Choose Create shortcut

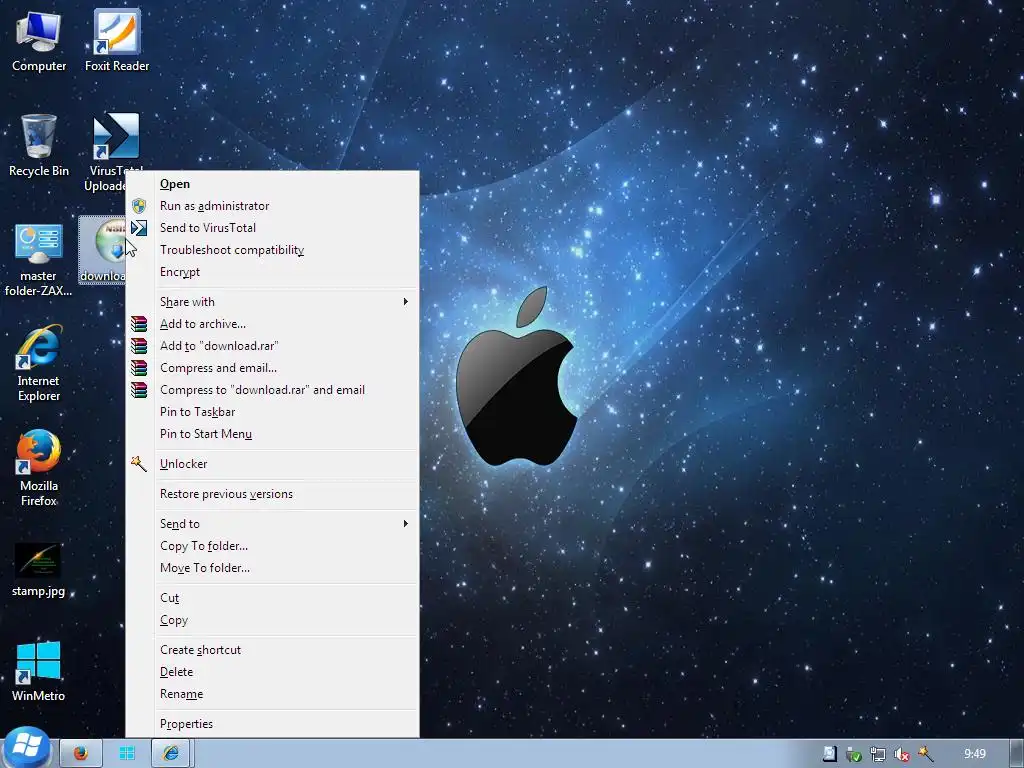click(x=272, y=650)
